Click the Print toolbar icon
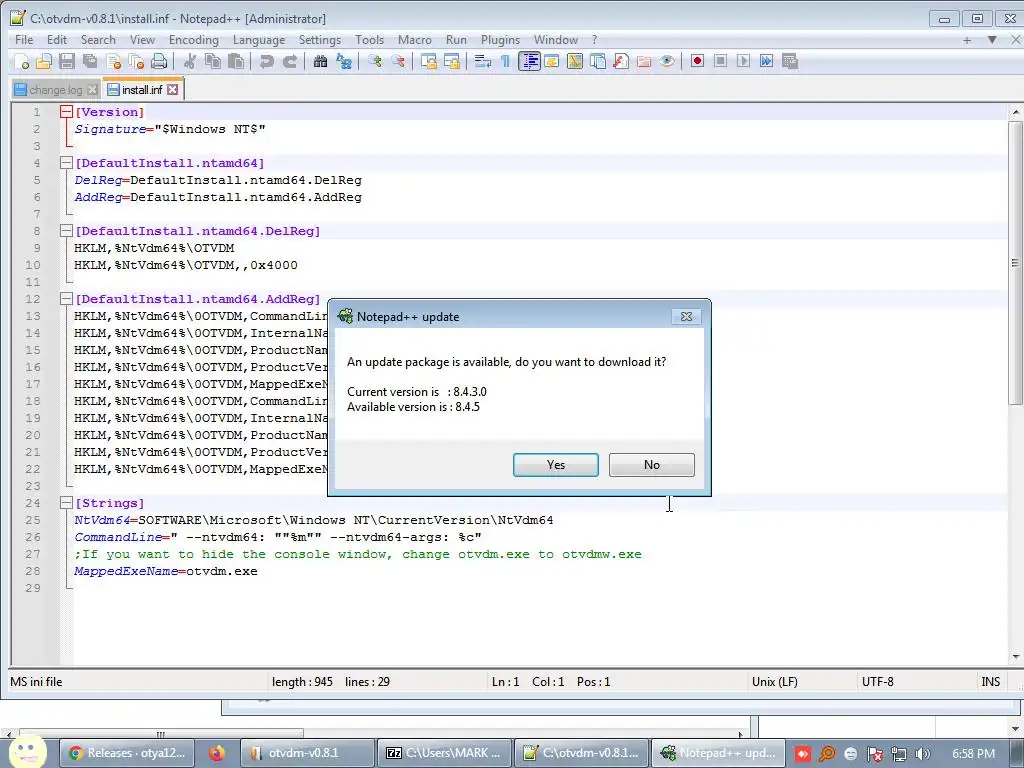 point(159,61)
